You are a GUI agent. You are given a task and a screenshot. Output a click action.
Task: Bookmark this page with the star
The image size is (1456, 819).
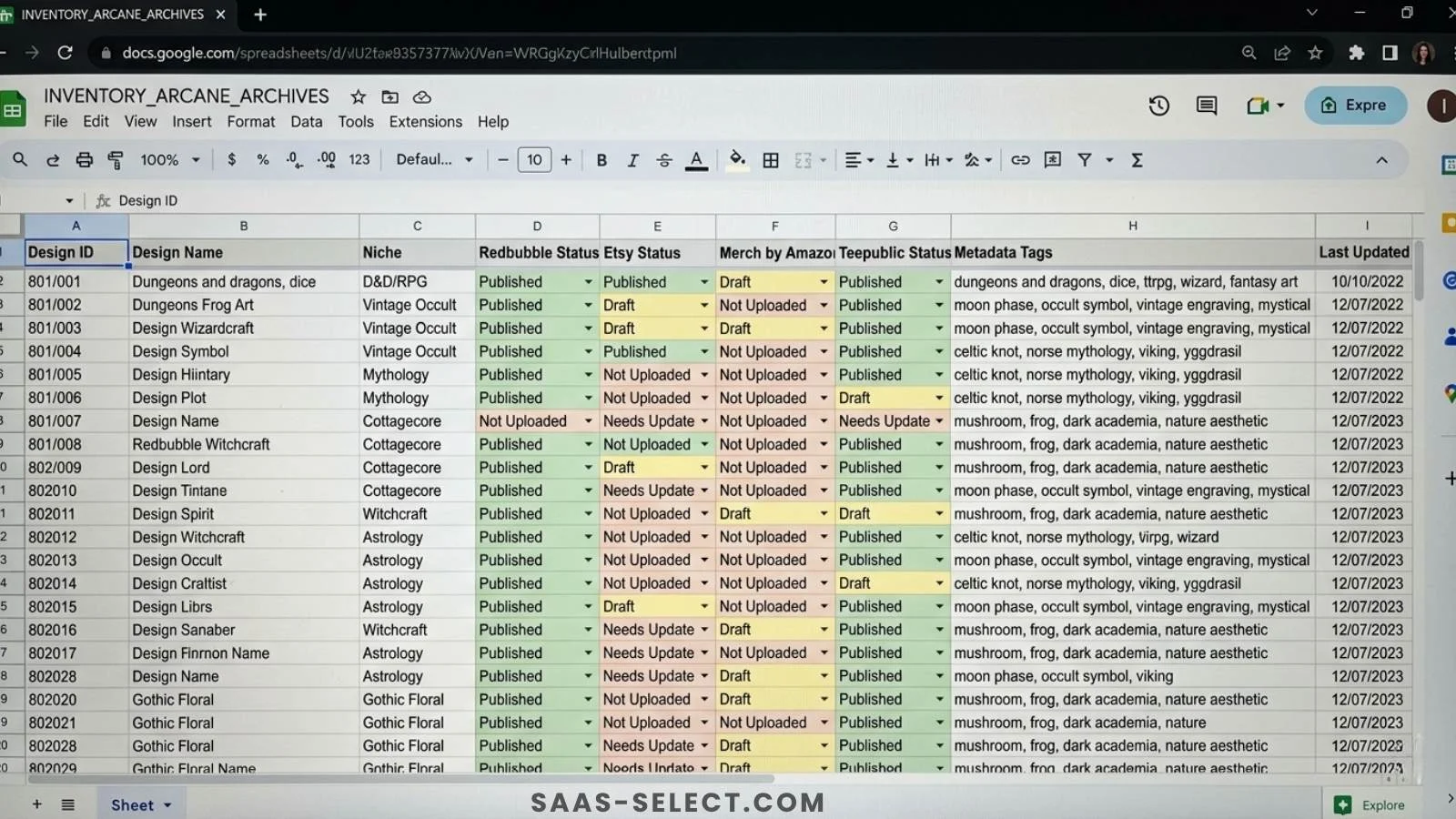click(1315, 53)
